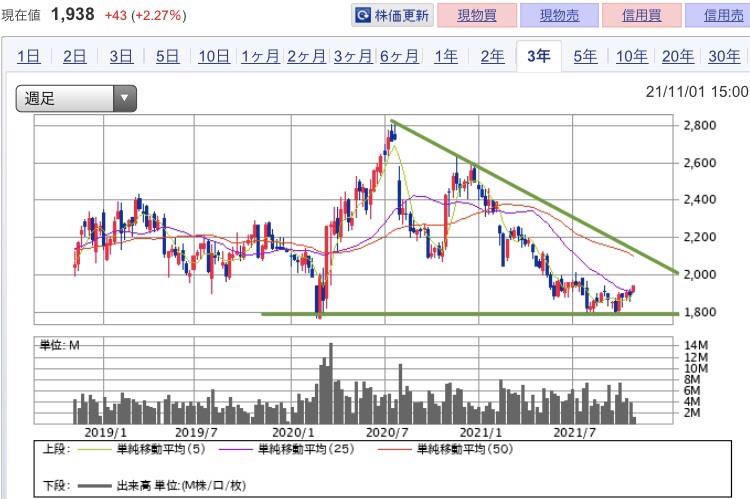Image resolution: width=750 pixels, height=499 pixels.
Task: Click the 2020/7 date axis label
Action: (x=387, y=433)
